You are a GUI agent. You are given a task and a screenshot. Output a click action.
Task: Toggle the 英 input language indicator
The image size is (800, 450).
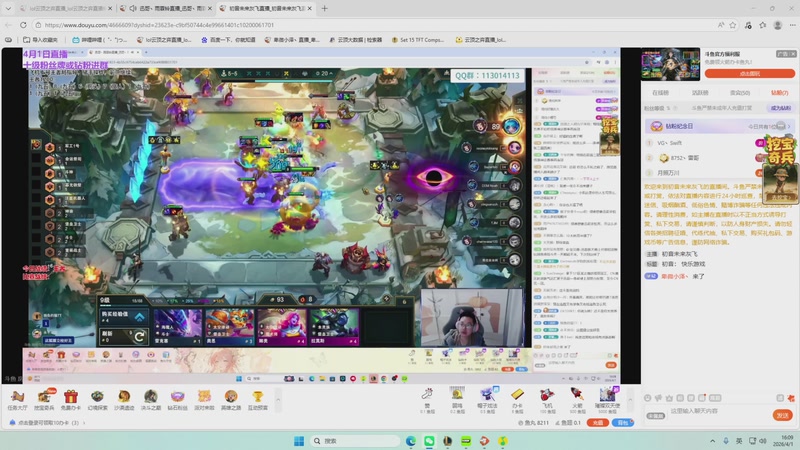click(739, 441)
